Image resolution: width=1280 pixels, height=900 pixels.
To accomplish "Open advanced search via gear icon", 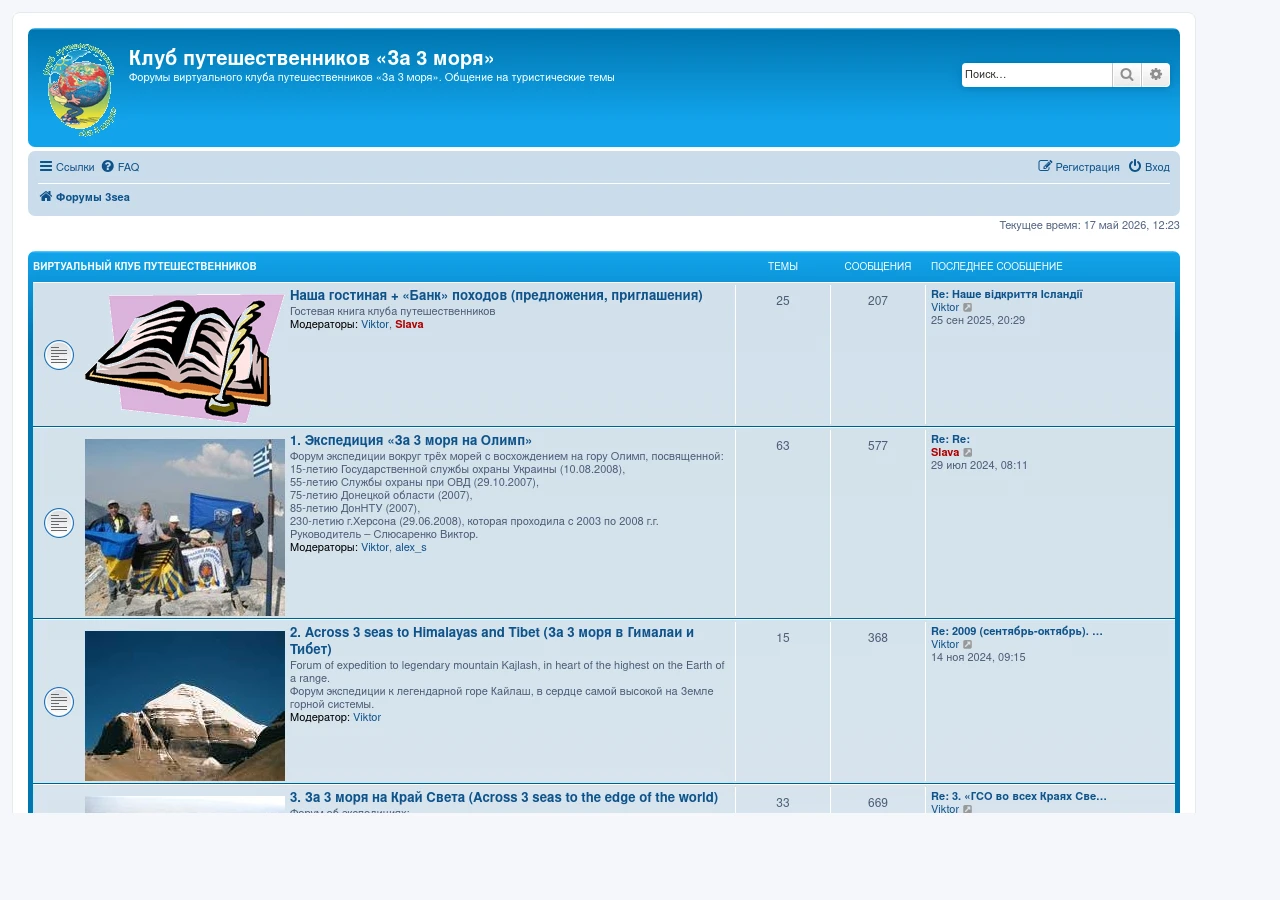I will click(x=1156, y=75).
